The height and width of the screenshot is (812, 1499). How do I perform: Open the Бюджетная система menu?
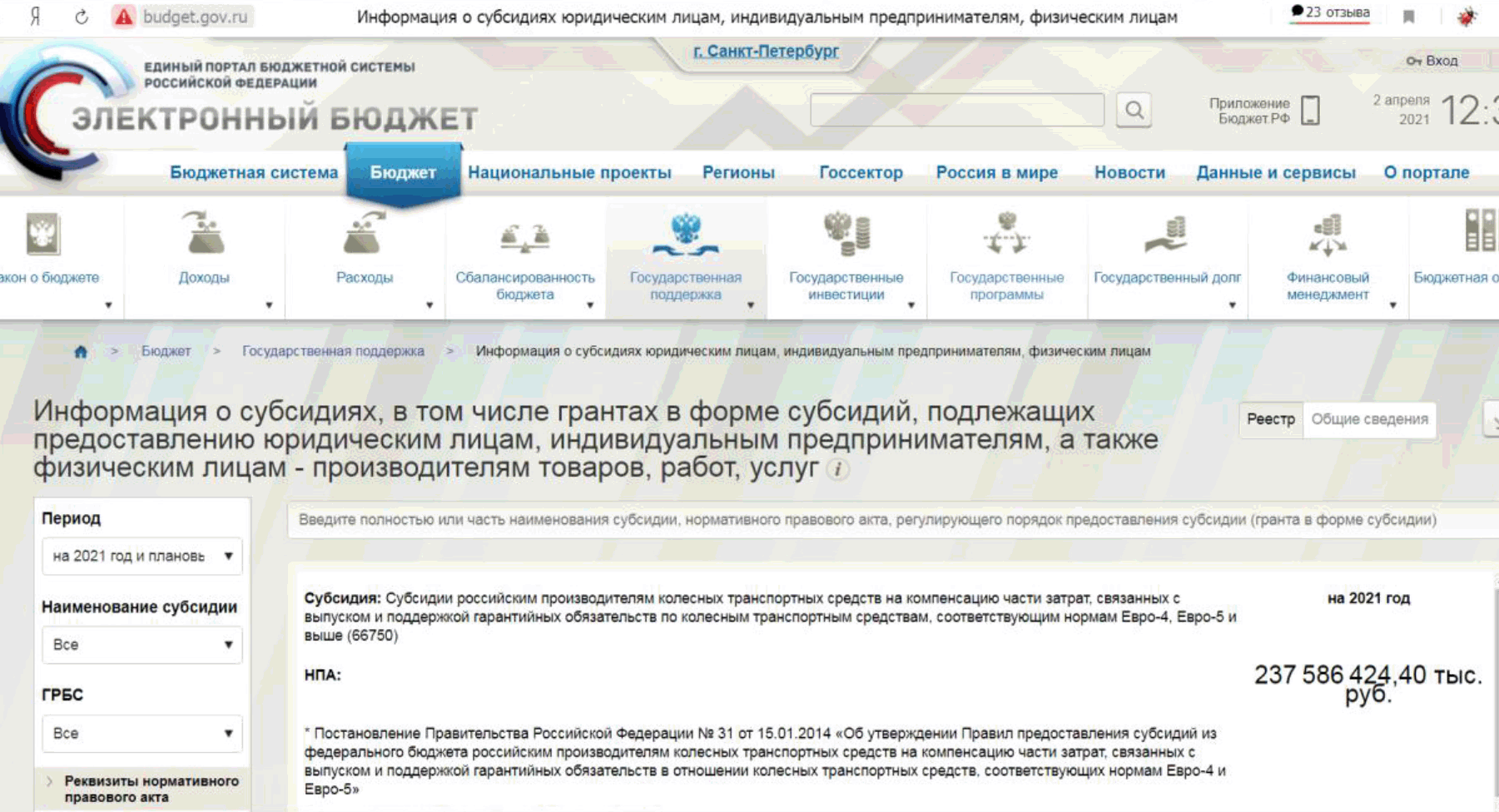tap(254, 172)
